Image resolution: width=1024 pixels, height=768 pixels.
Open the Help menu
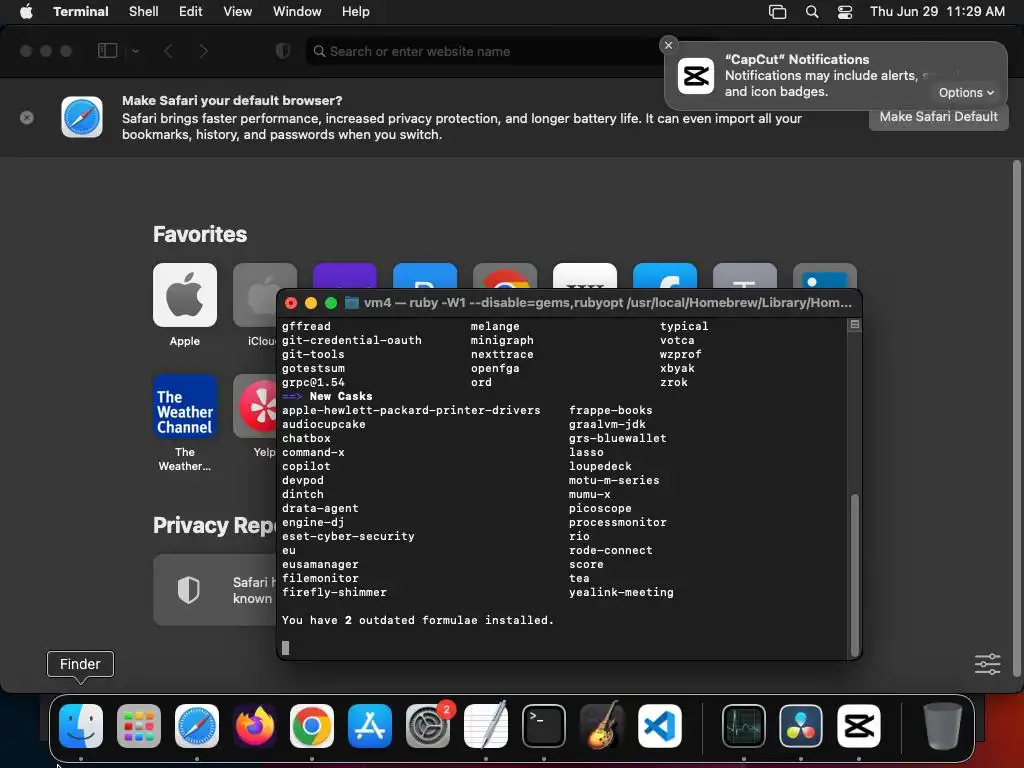pos(356,11)
